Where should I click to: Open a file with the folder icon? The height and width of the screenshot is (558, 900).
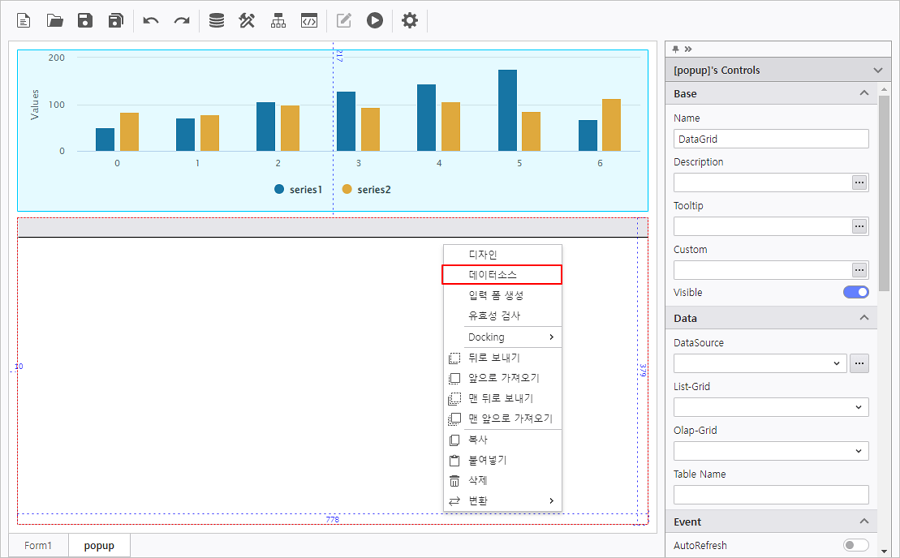(x=55, y=20)
